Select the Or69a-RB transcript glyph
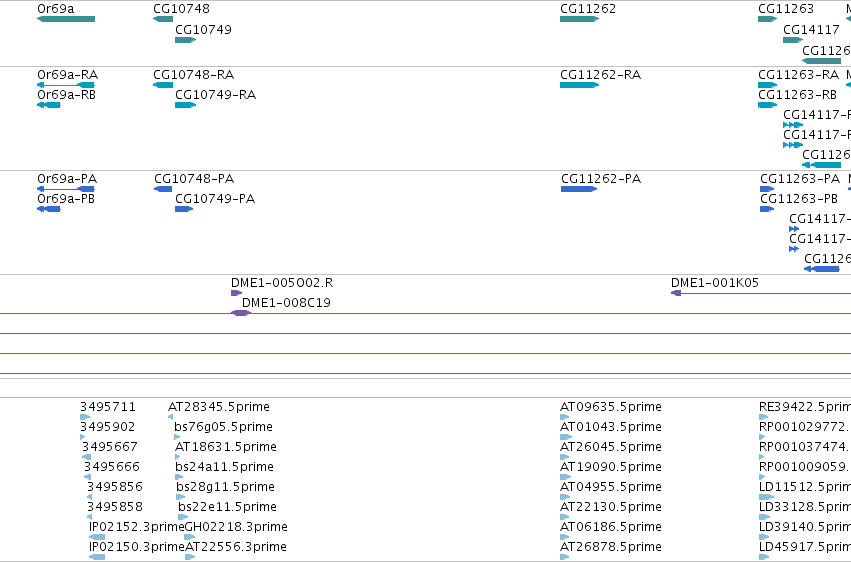This screenshot has height=562, width=851. pos(49,105)
